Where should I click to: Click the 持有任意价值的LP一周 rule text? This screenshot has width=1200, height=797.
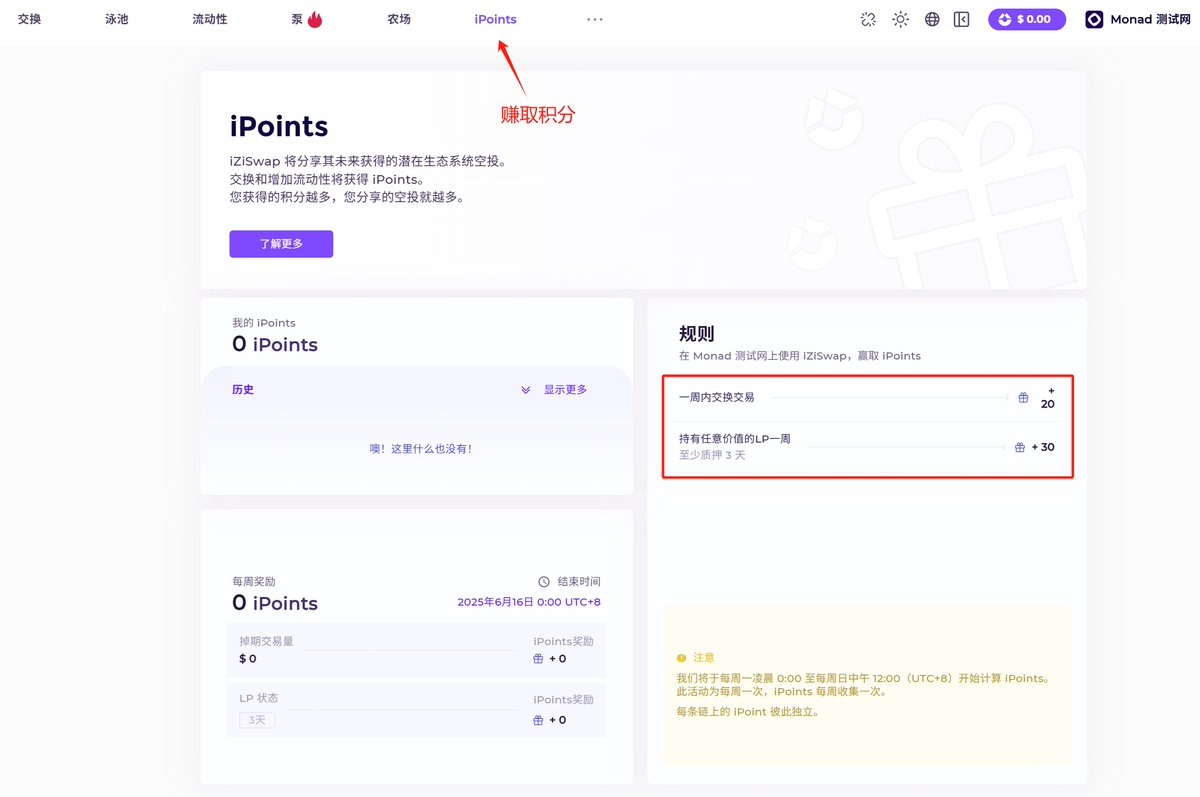[735, 439]
